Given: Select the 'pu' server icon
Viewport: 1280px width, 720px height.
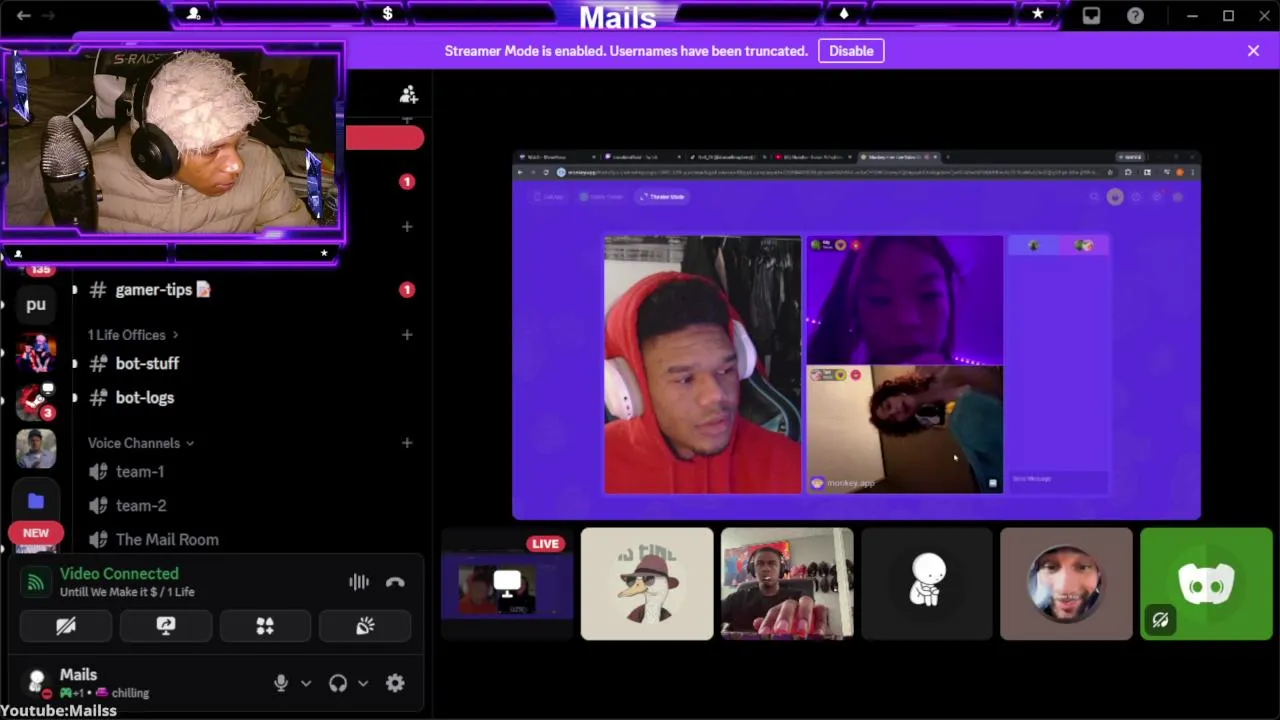Looking at the screenshot, I should coord(36,304).
